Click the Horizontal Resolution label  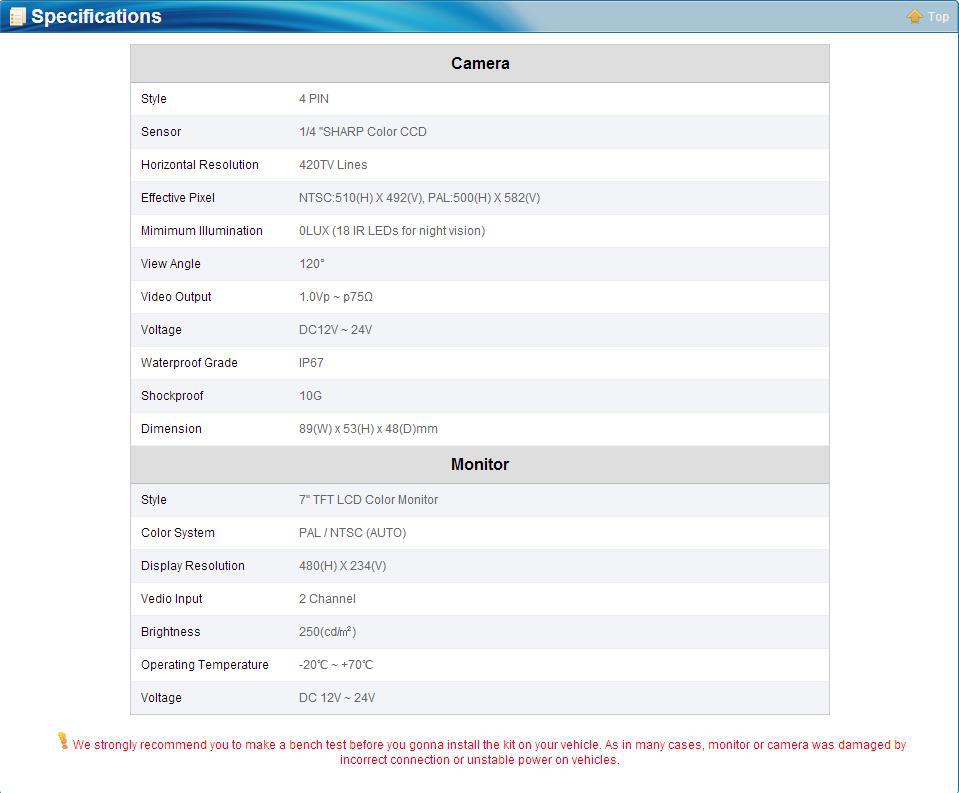(200, 165)
